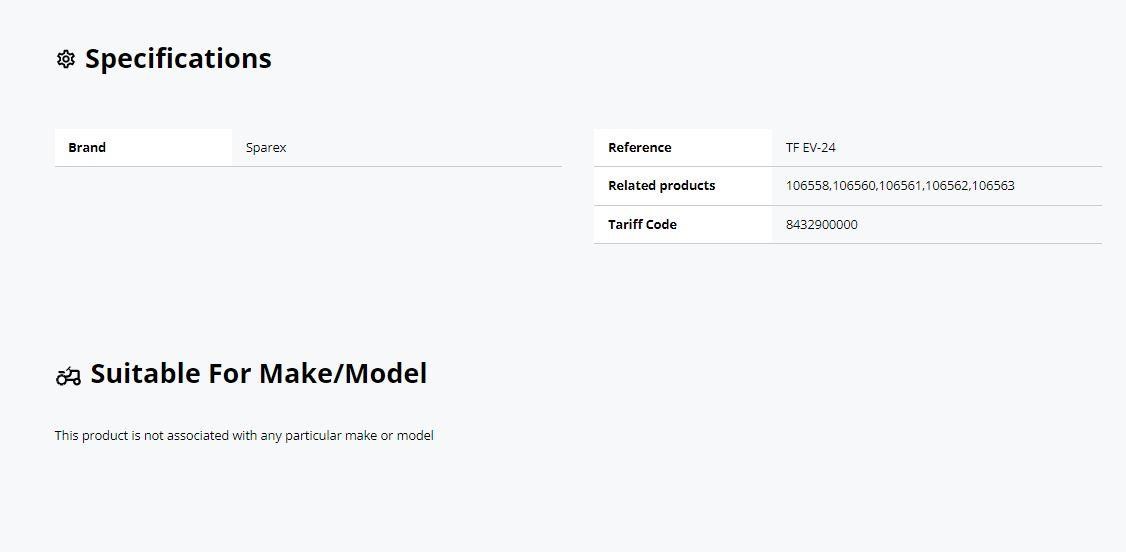Click the tractor icon beside Suitable For Make/Model
This screenshot has height=552, width=1126.
[x=68, y=375]
